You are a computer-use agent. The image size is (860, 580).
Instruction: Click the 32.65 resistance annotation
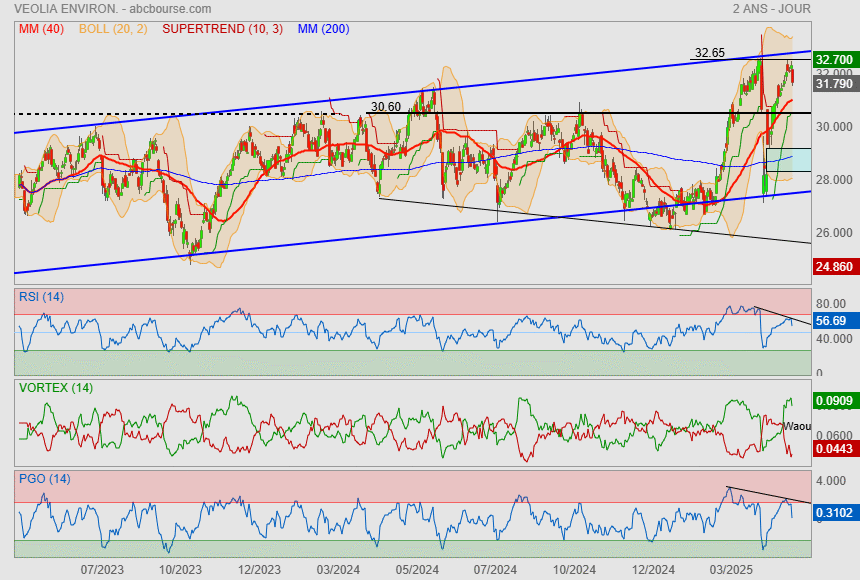[x=710, y=53]
